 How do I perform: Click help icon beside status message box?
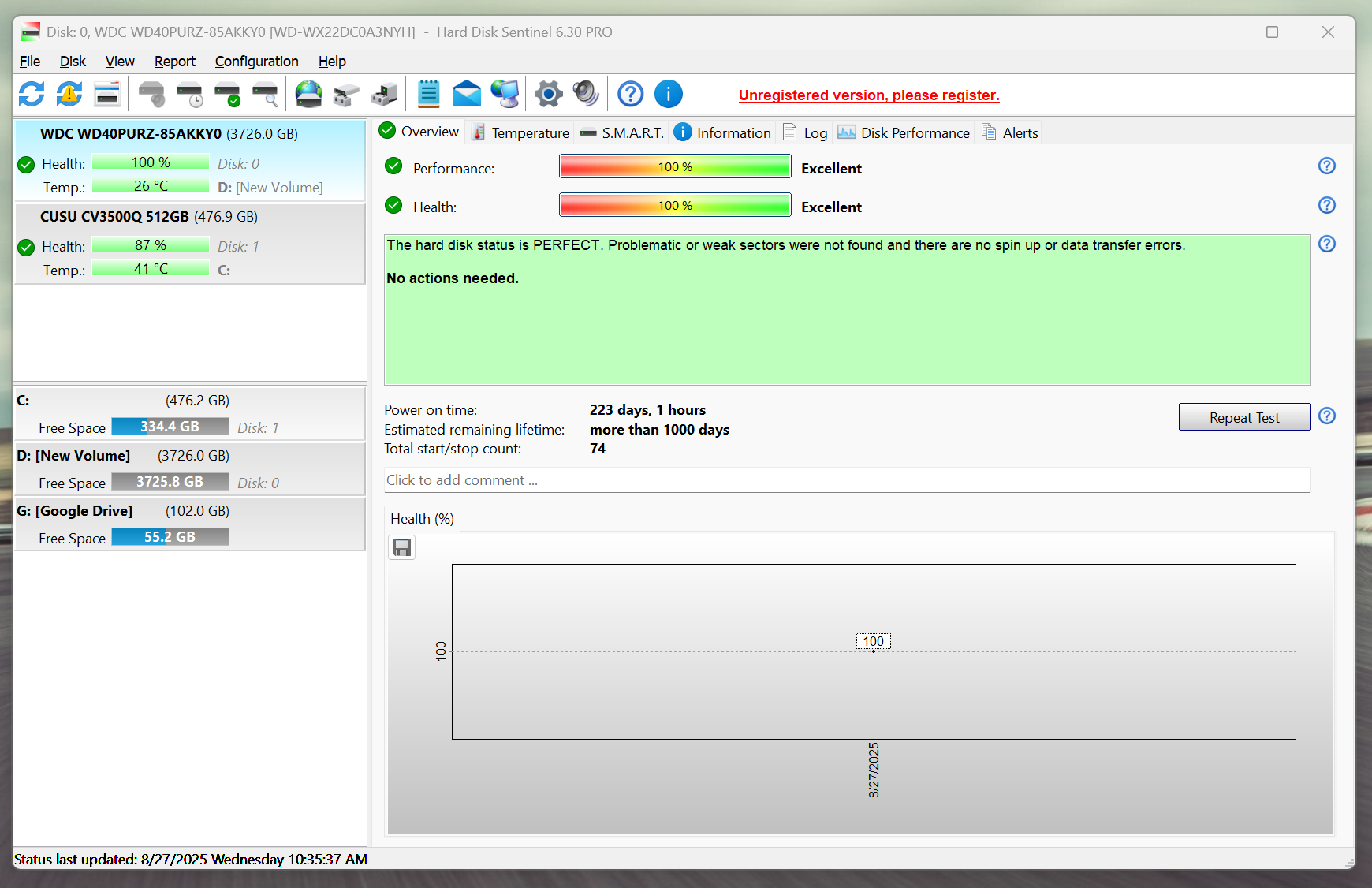[1327, 244]
